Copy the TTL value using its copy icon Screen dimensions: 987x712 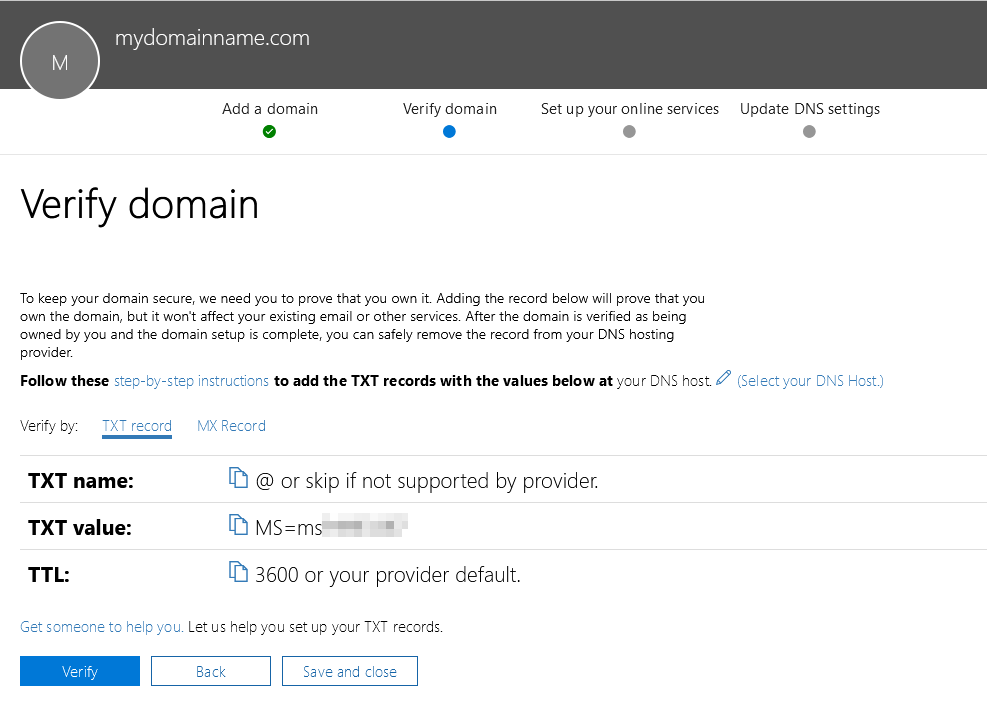238,573
